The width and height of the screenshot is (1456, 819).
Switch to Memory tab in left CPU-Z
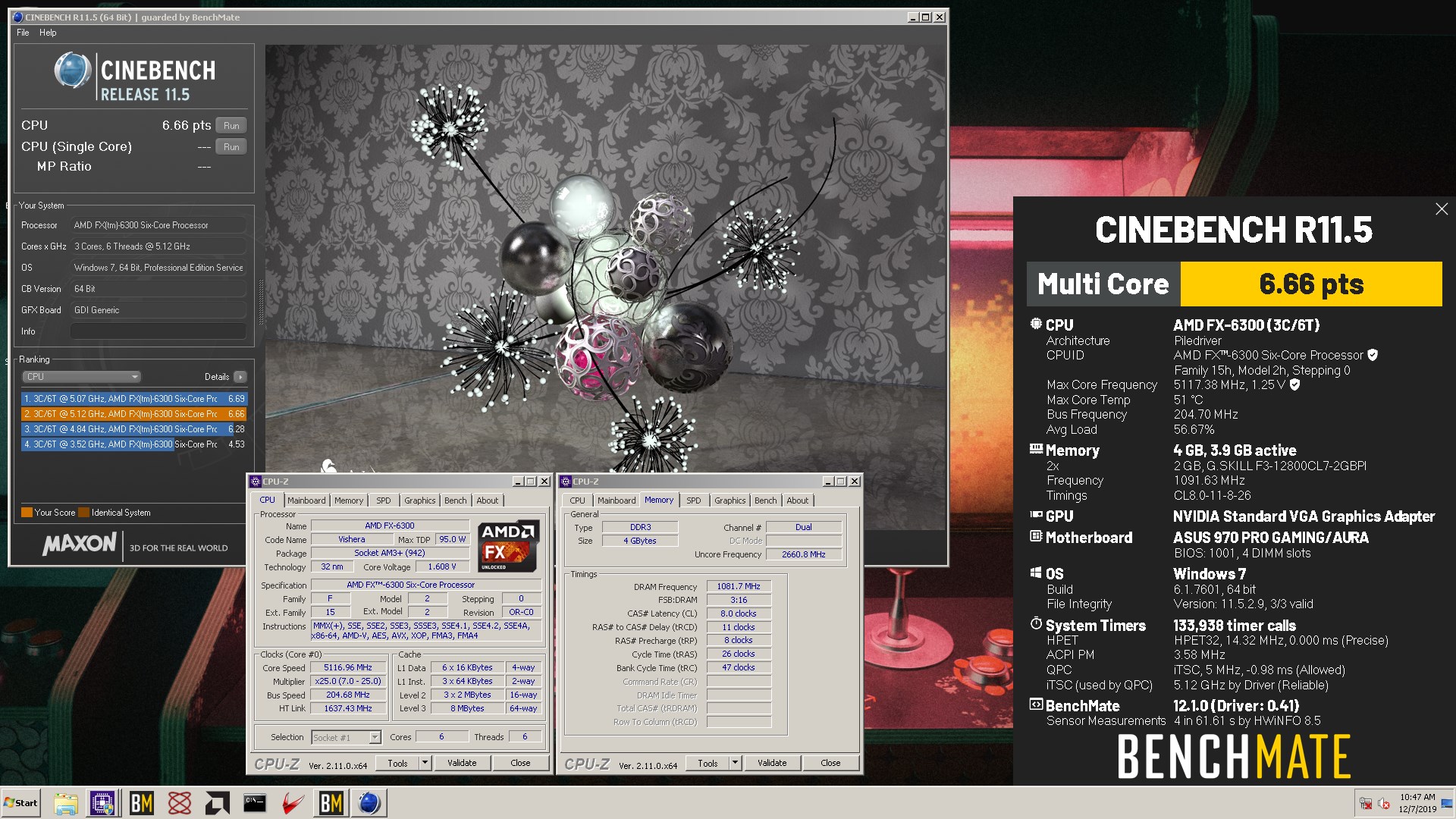tap(349, 500)
